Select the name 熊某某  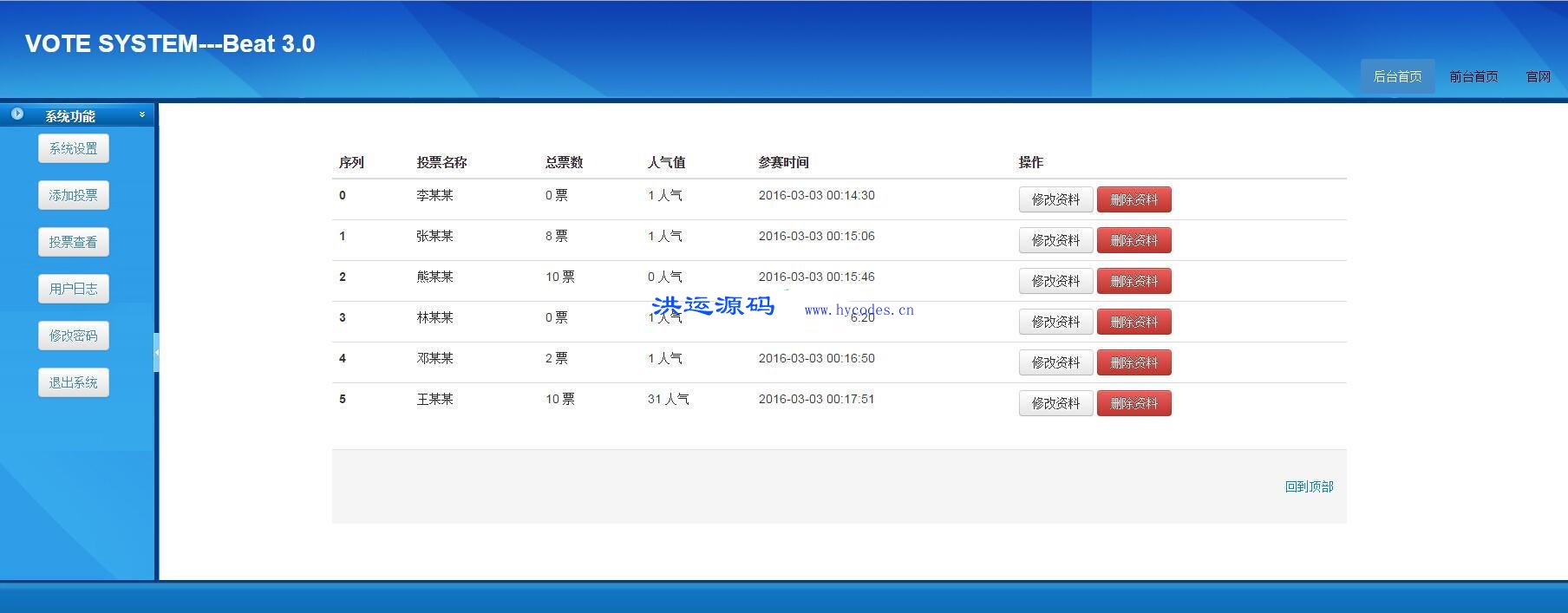[434, 277]
